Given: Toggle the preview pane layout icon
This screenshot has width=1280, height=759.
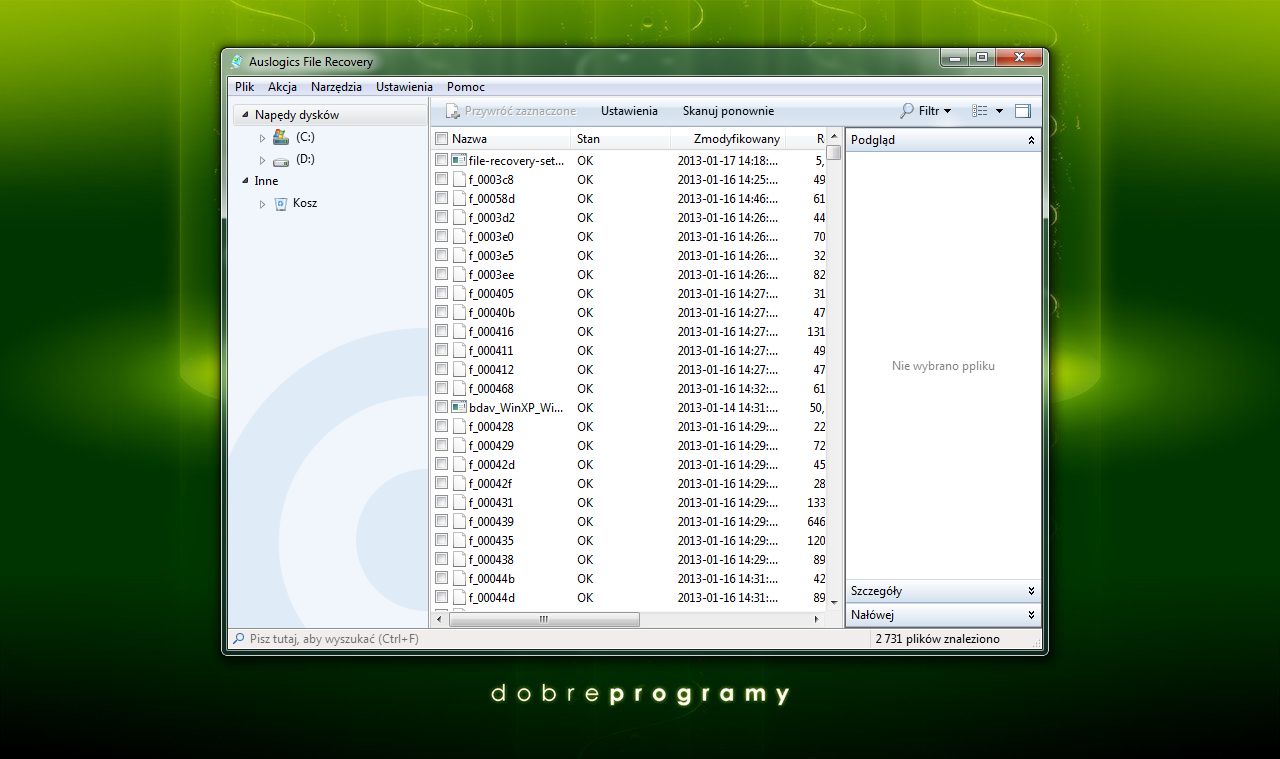Looking at the screenshot, I should [x=1023, y=111].
